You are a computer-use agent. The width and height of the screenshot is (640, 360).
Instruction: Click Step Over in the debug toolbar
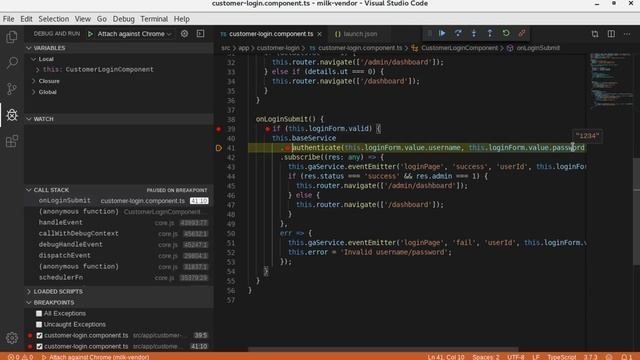point(458,33)
